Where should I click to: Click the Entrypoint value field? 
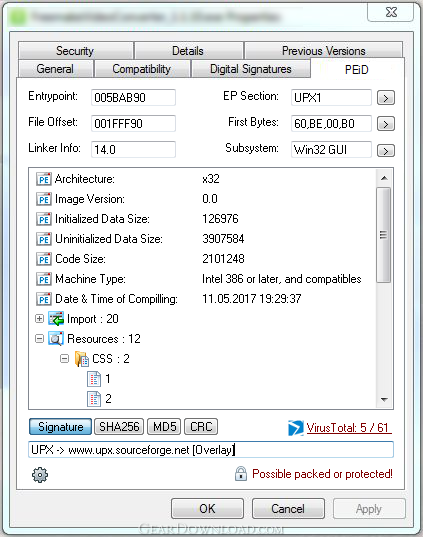point(133,98)
